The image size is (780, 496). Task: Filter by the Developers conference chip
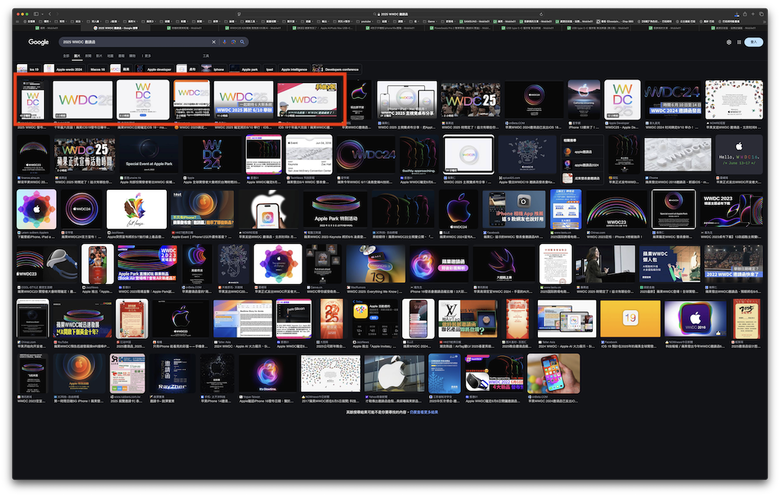click(337, 69)
